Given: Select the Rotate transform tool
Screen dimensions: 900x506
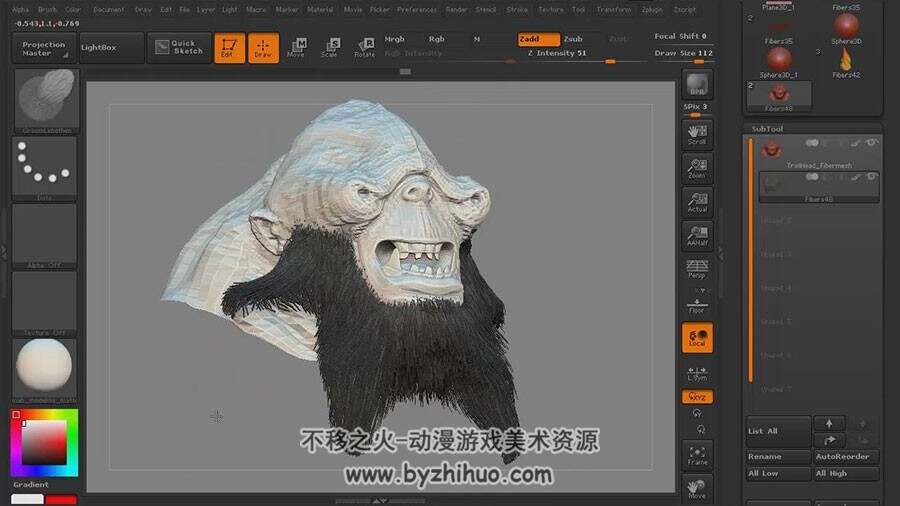Looking at the screenshot, I should click(x=364, y=48).
